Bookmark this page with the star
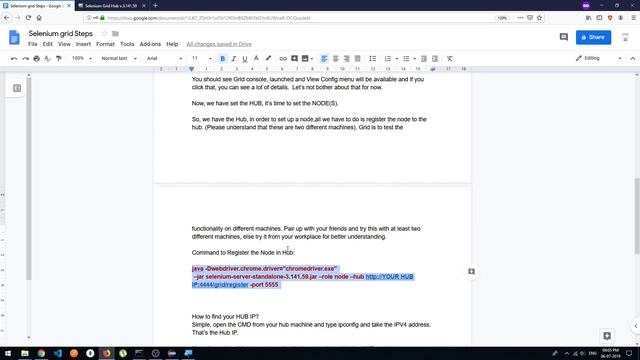Screen dimensions: 640x360 (x=539, y=18)
